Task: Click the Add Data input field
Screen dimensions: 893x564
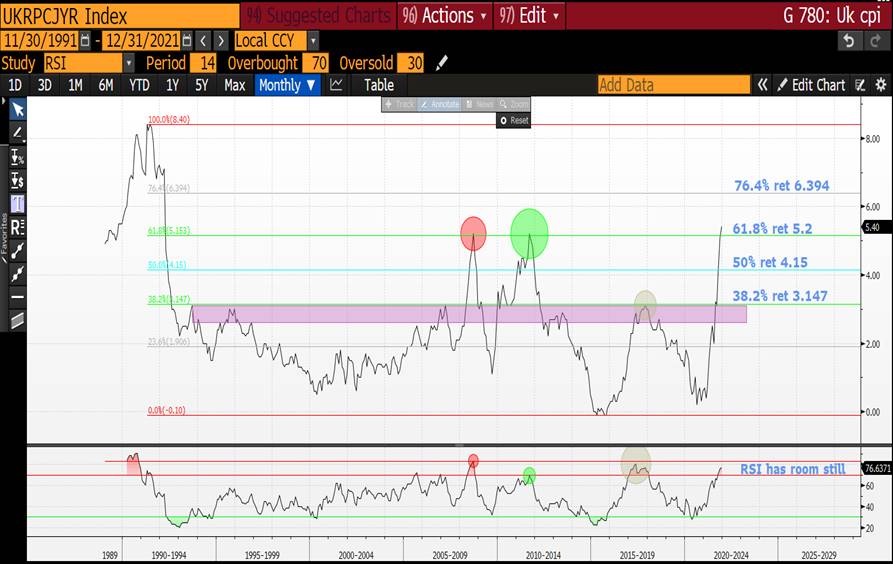Action: click(673, 85)
